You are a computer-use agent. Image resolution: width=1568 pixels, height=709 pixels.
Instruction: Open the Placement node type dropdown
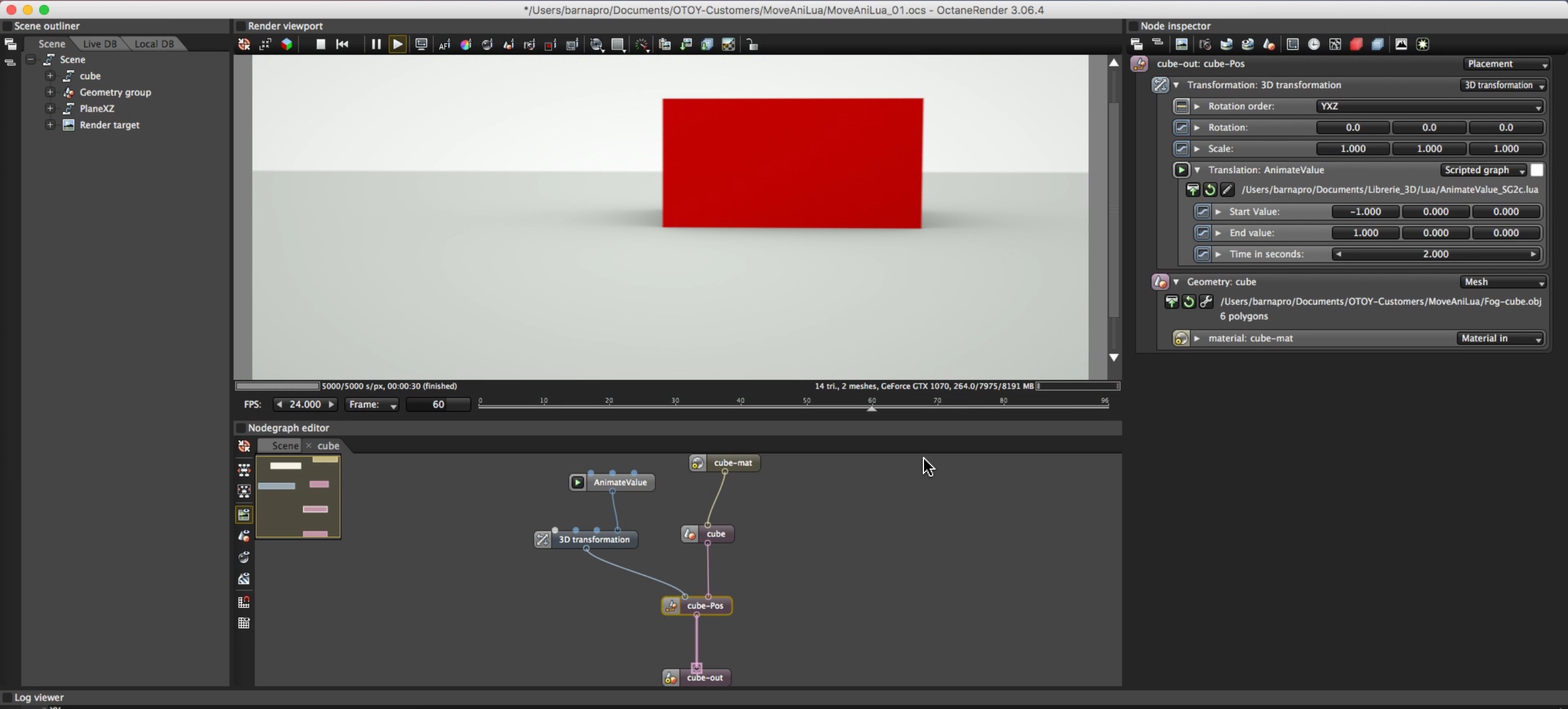click(x=1506, y=64)
